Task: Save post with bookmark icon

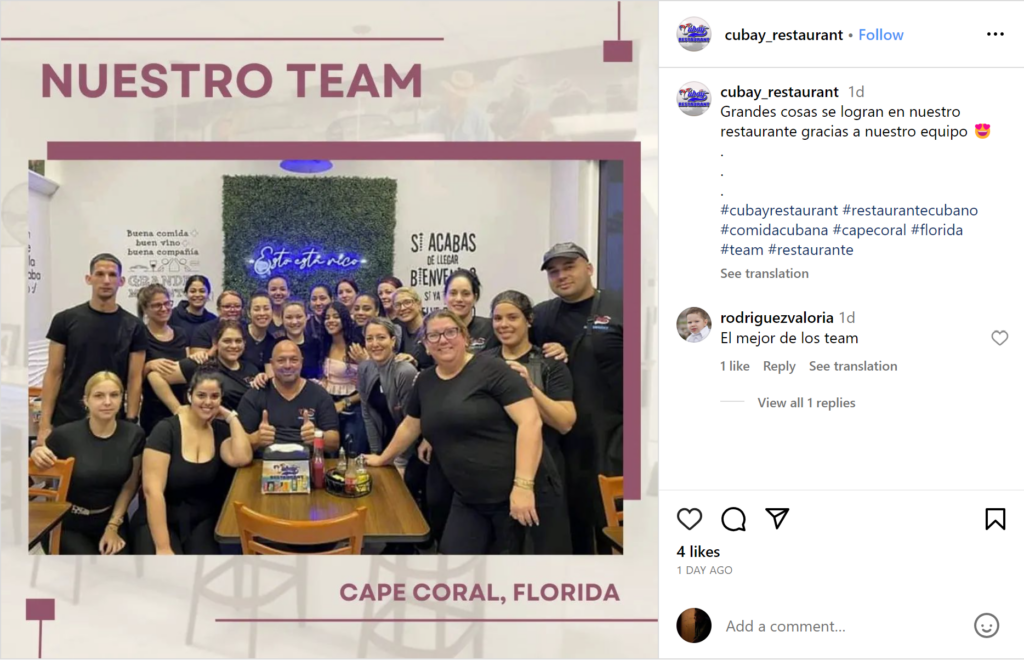Action: 995,519
